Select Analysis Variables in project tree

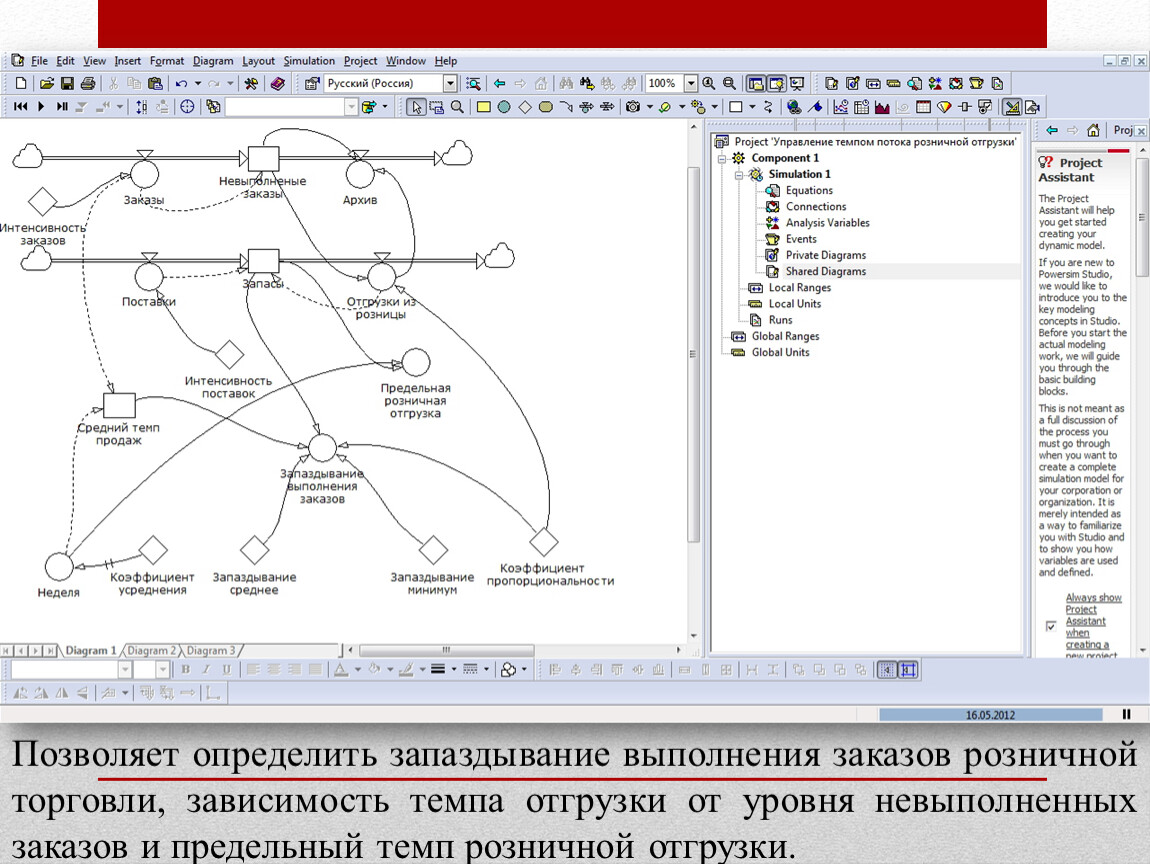(827, 223)
